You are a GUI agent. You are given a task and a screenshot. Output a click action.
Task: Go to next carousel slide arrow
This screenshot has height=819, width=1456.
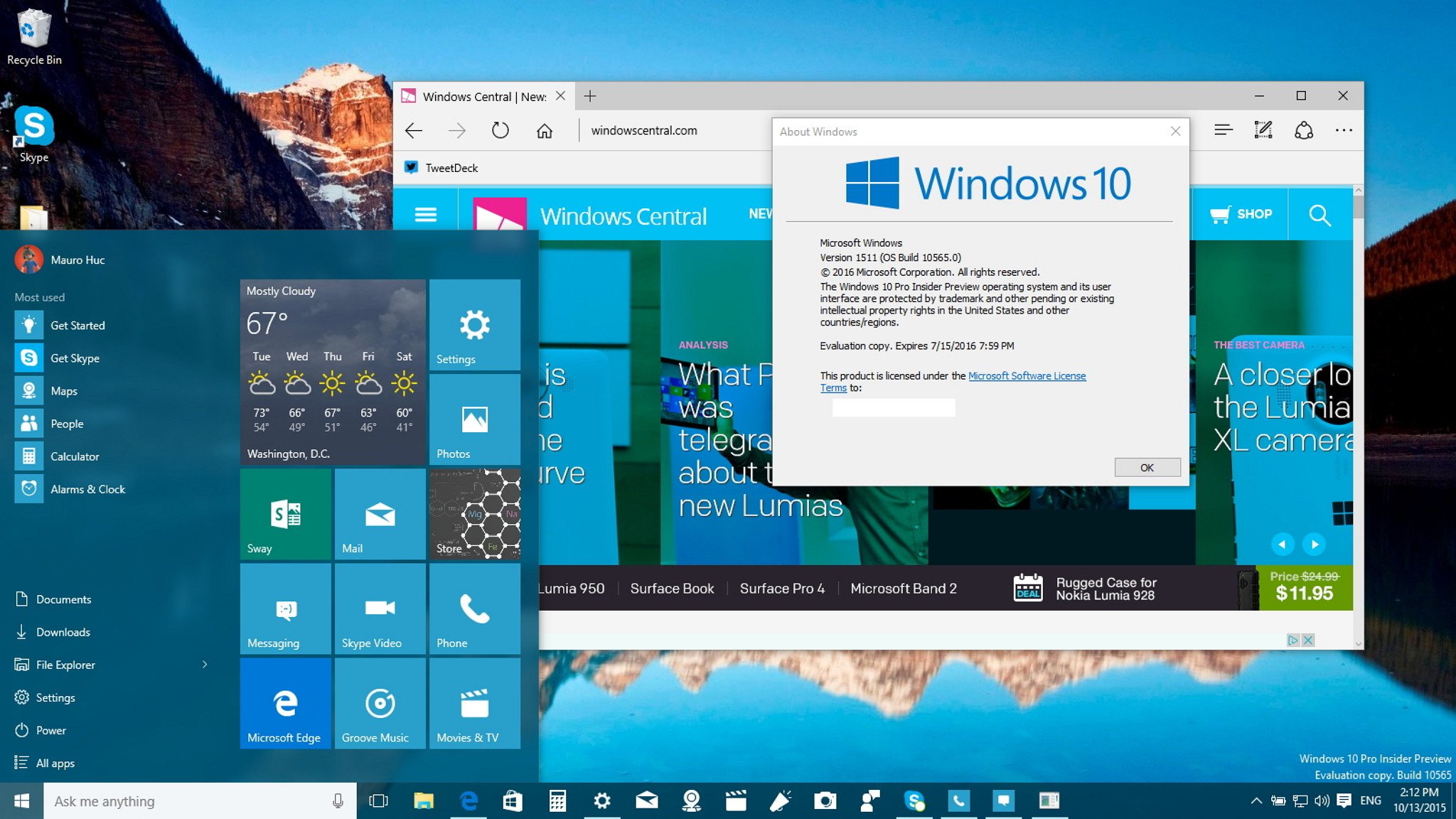tap(1314, 545)
